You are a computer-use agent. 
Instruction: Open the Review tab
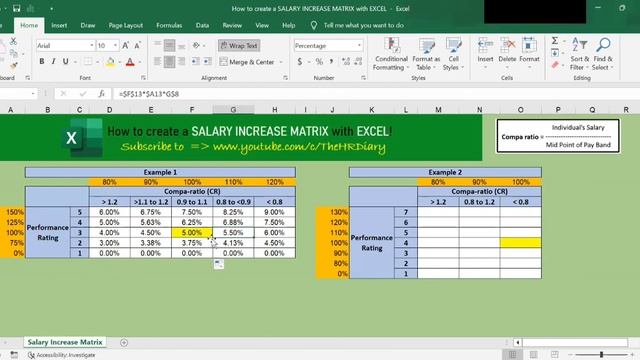[x=232, y=25]
